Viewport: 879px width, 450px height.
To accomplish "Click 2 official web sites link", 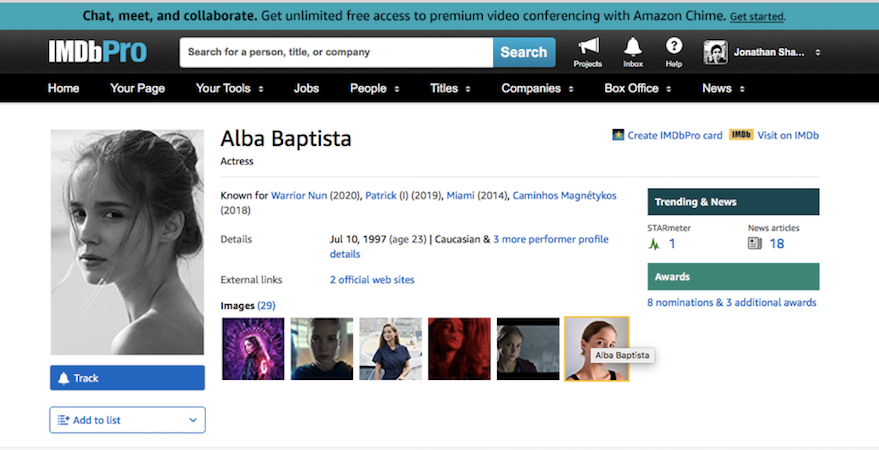I will coord(372,280).
